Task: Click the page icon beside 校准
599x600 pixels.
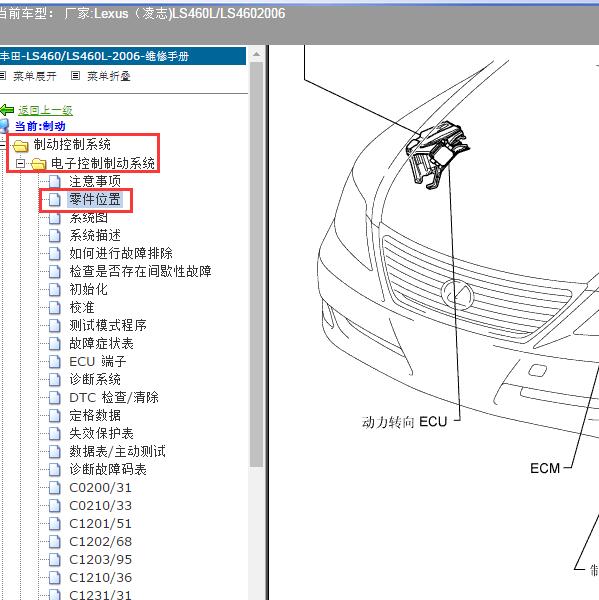Action: 55,307
